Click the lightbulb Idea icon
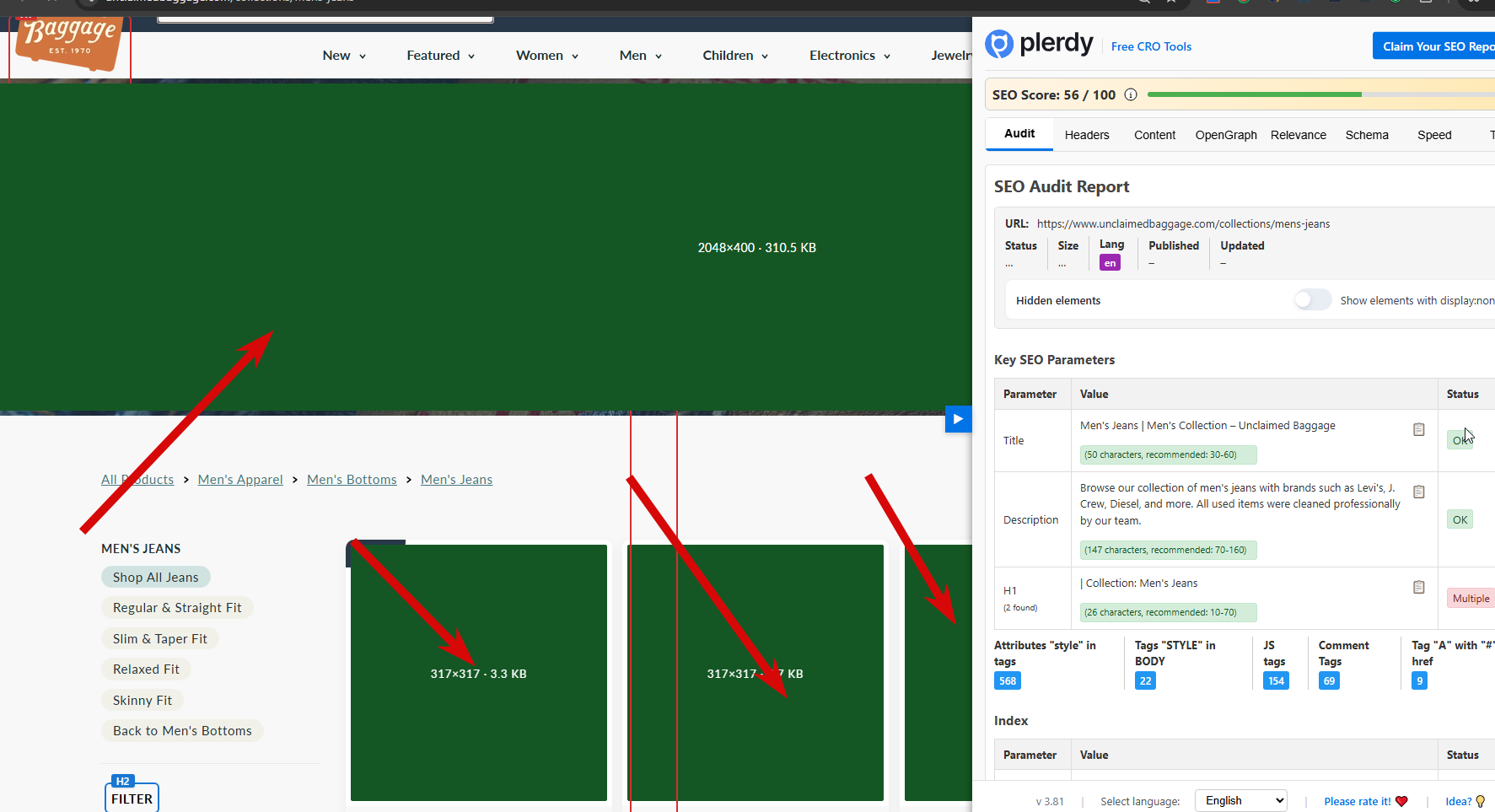1495x812 pixels. [x=1480, y=801]
